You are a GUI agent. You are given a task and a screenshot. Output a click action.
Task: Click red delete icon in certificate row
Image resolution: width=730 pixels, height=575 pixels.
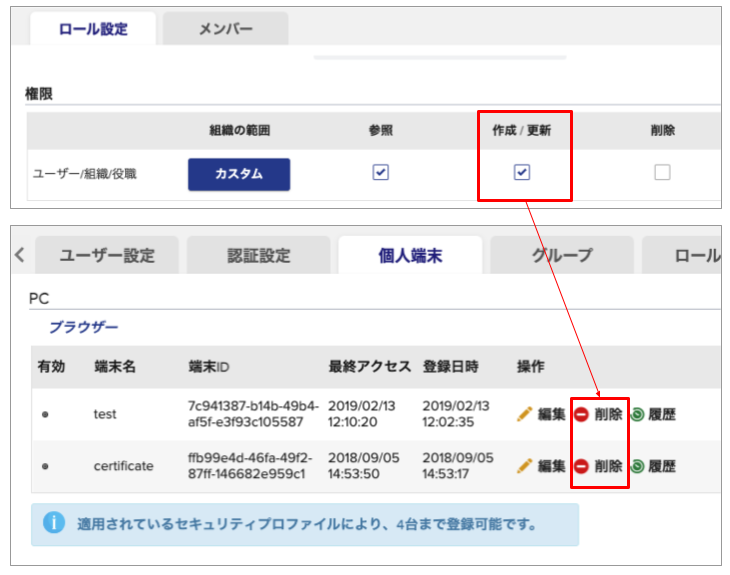[x=581, y=466]
